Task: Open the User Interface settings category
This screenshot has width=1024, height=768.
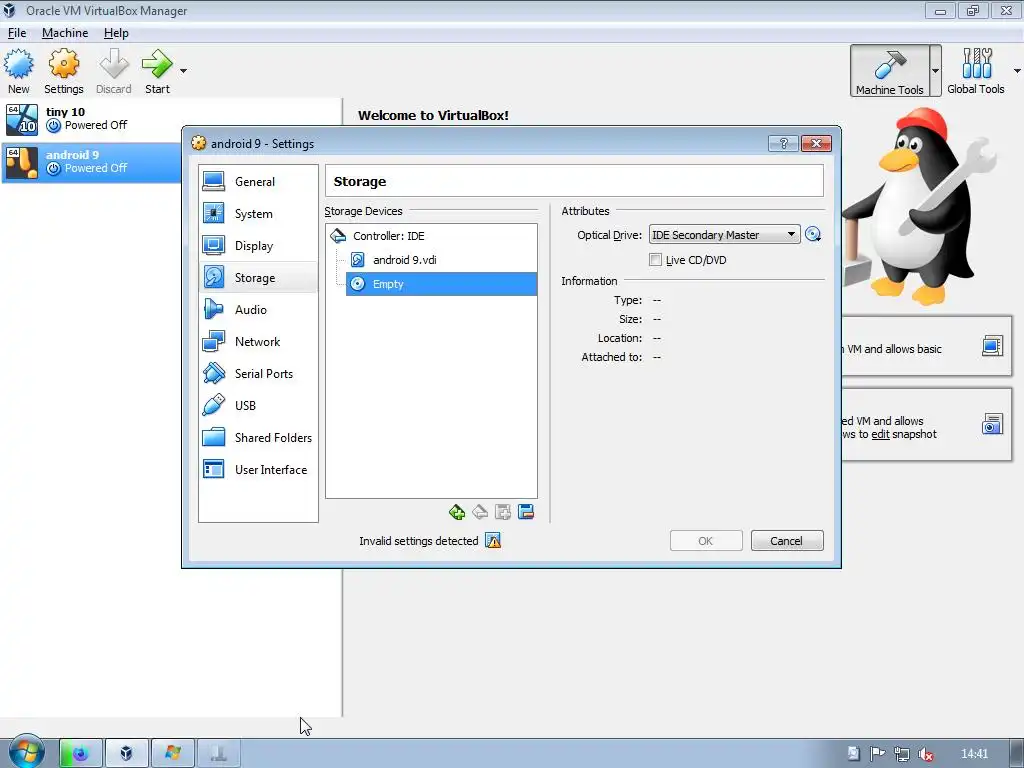Action: 258,470
